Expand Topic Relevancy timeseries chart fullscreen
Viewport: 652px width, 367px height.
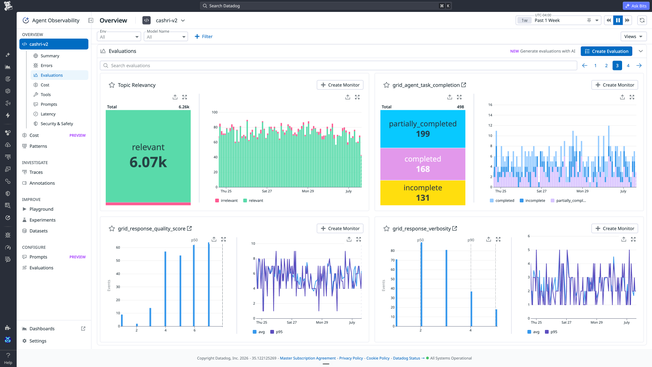click(357, 97)
